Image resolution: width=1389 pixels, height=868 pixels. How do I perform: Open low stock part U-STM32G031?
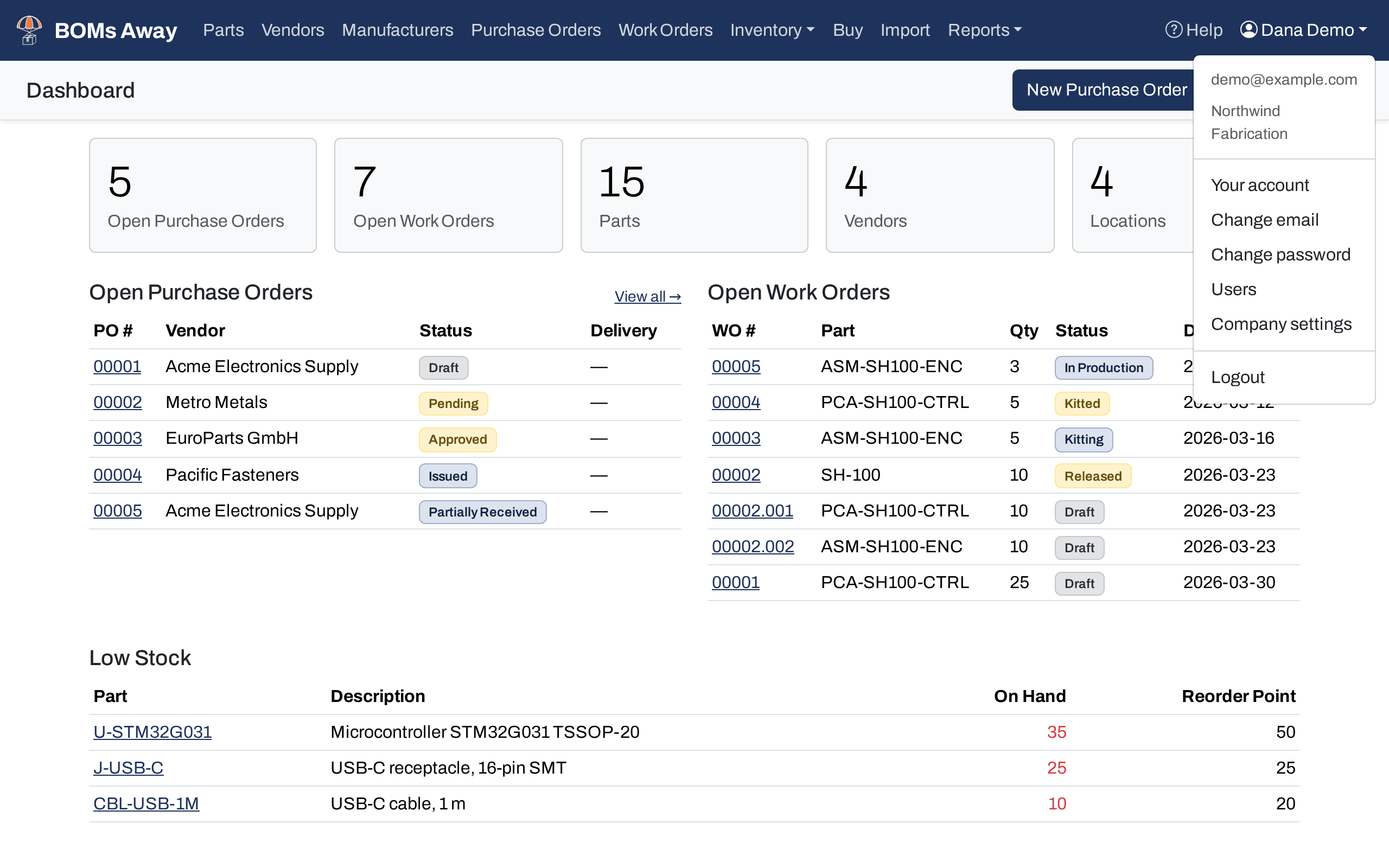(152, 732)
